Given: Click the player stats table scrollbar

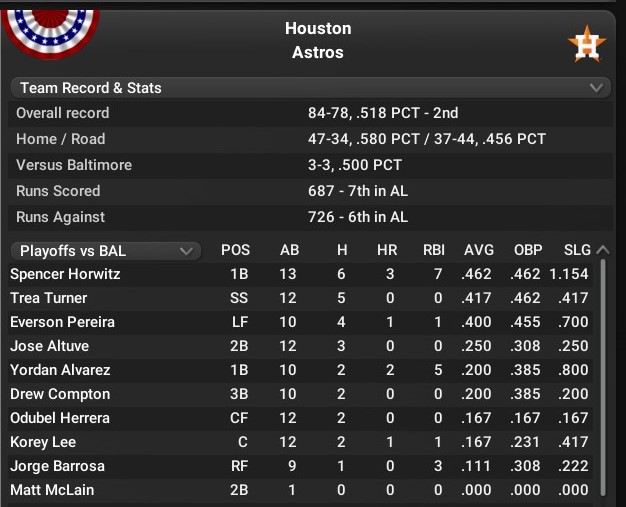Looking at the screenshot, I should pos(603,380).
